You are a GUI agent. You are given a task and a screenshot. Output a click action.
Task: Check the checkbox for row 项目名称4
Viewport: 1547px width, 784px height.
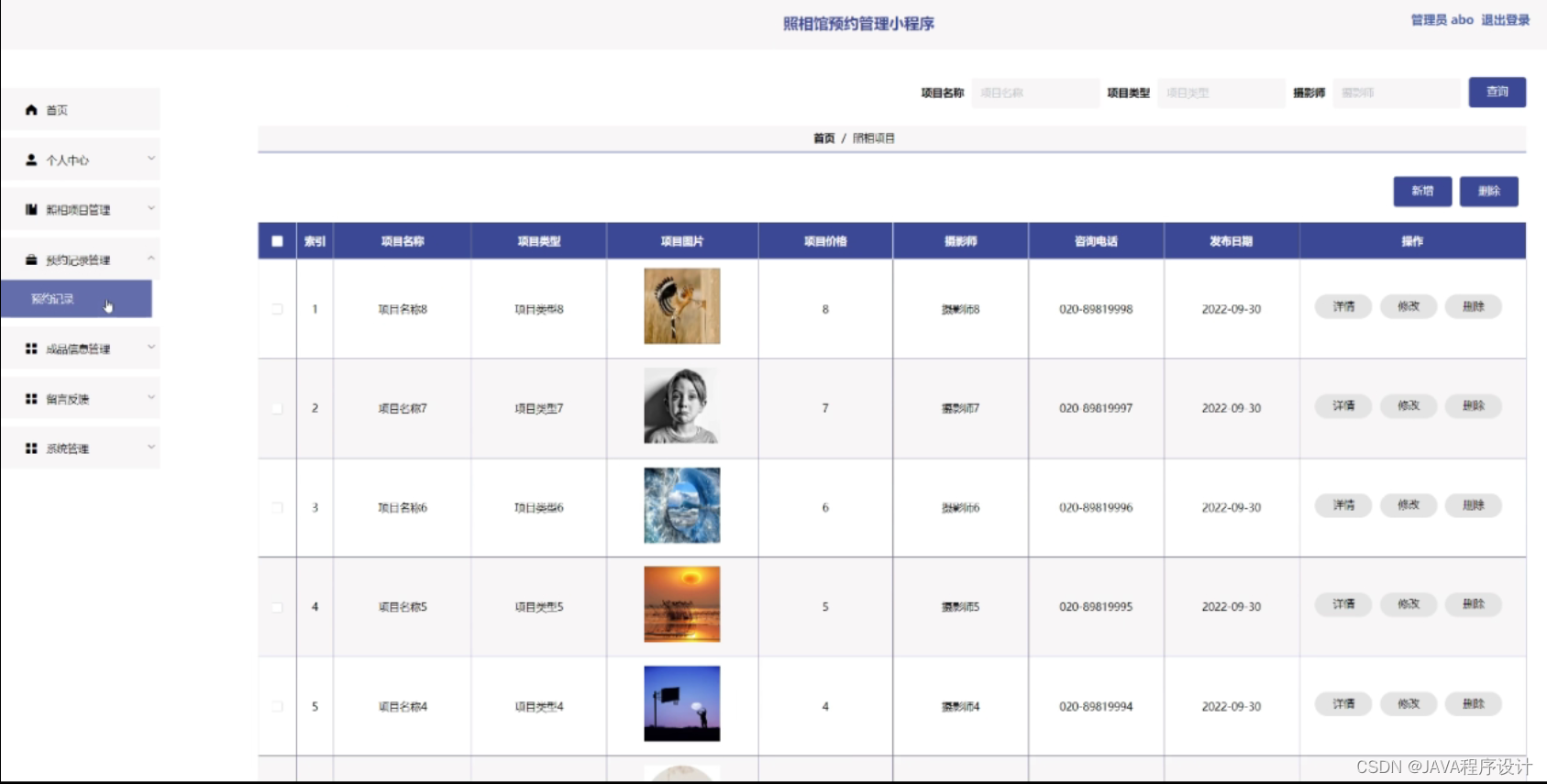tap(277, 706)
